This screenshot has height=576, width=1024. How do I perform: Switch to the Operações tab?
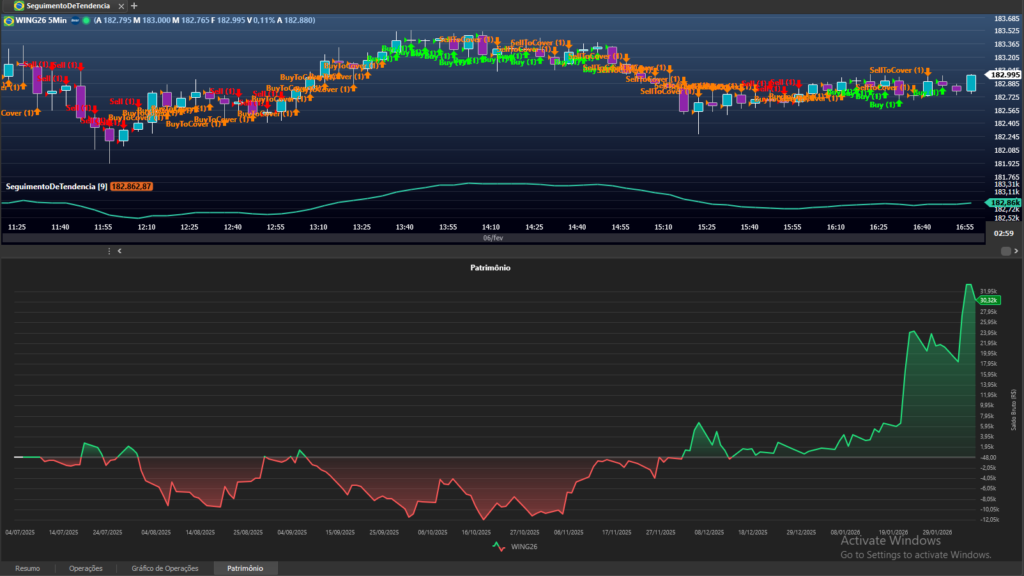pyautogui.click(x=85, y=568)
